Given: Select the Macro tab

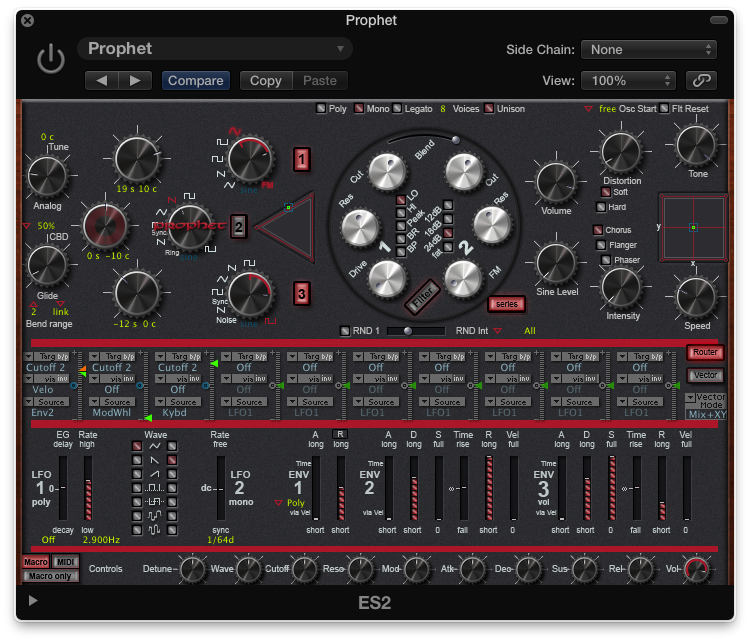Looking at the screenshot, I should (36, 562).
